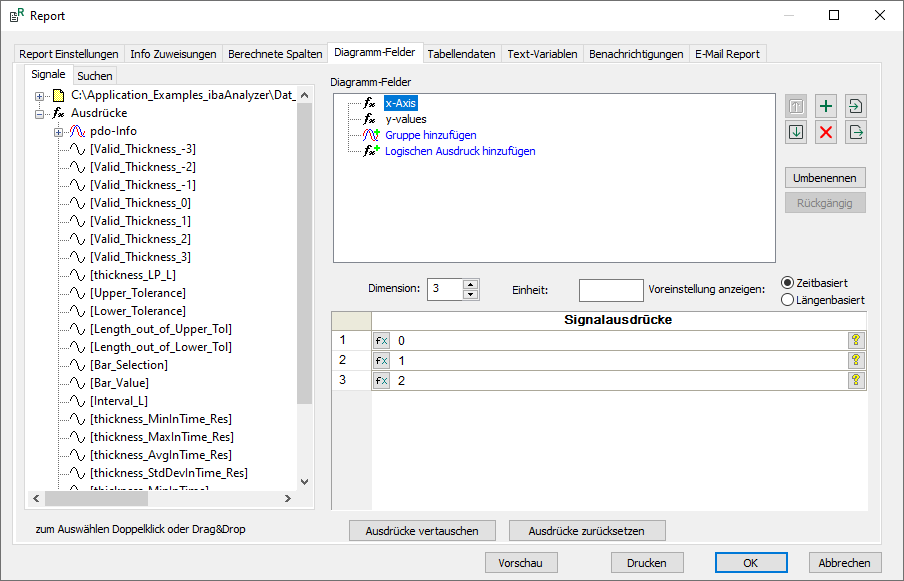Decrease Dimension value with down arrow

pyautogui.click(x=470, y=295)
